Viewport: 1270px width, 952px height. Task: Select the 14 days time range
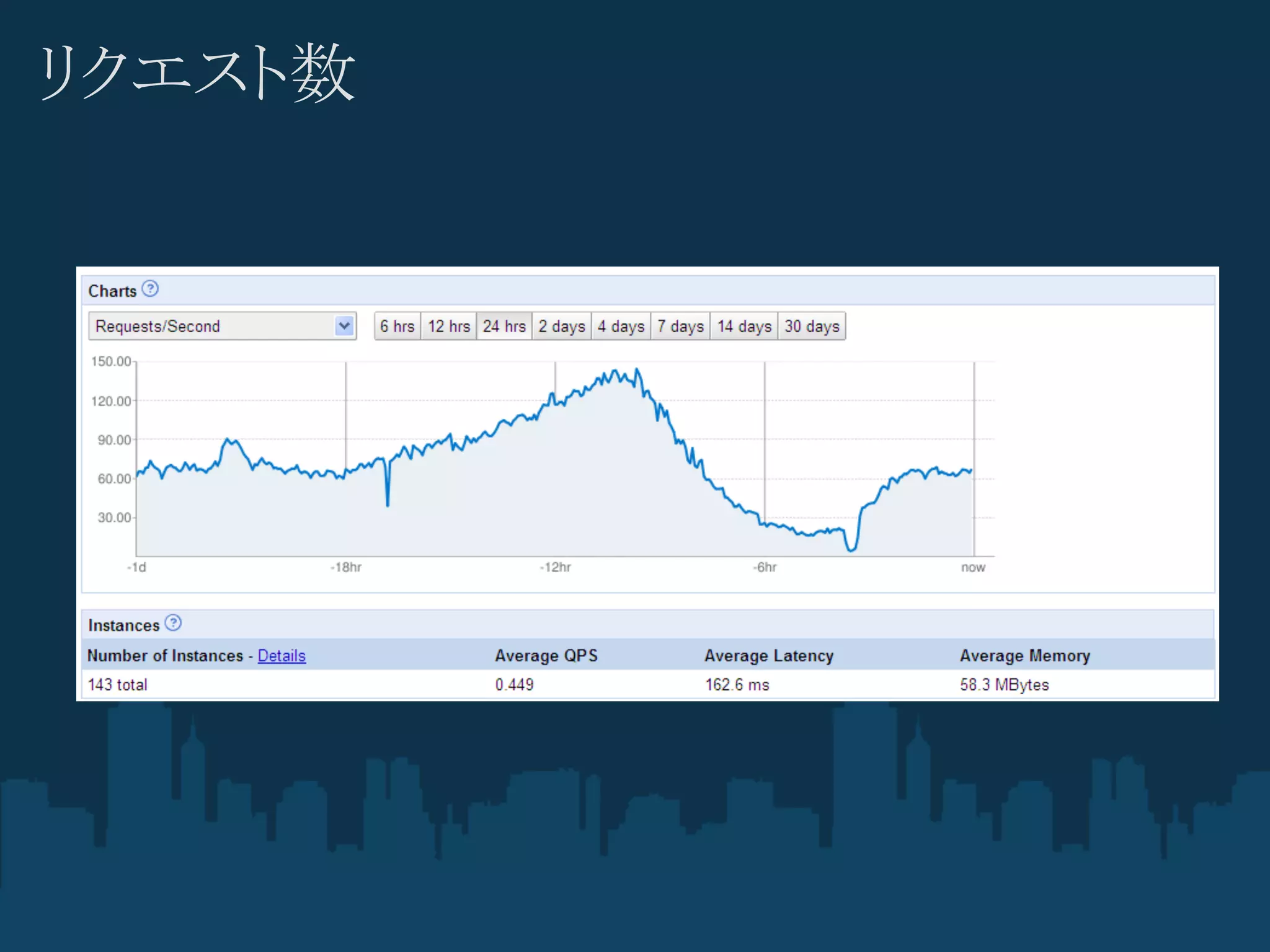point(744,326)
